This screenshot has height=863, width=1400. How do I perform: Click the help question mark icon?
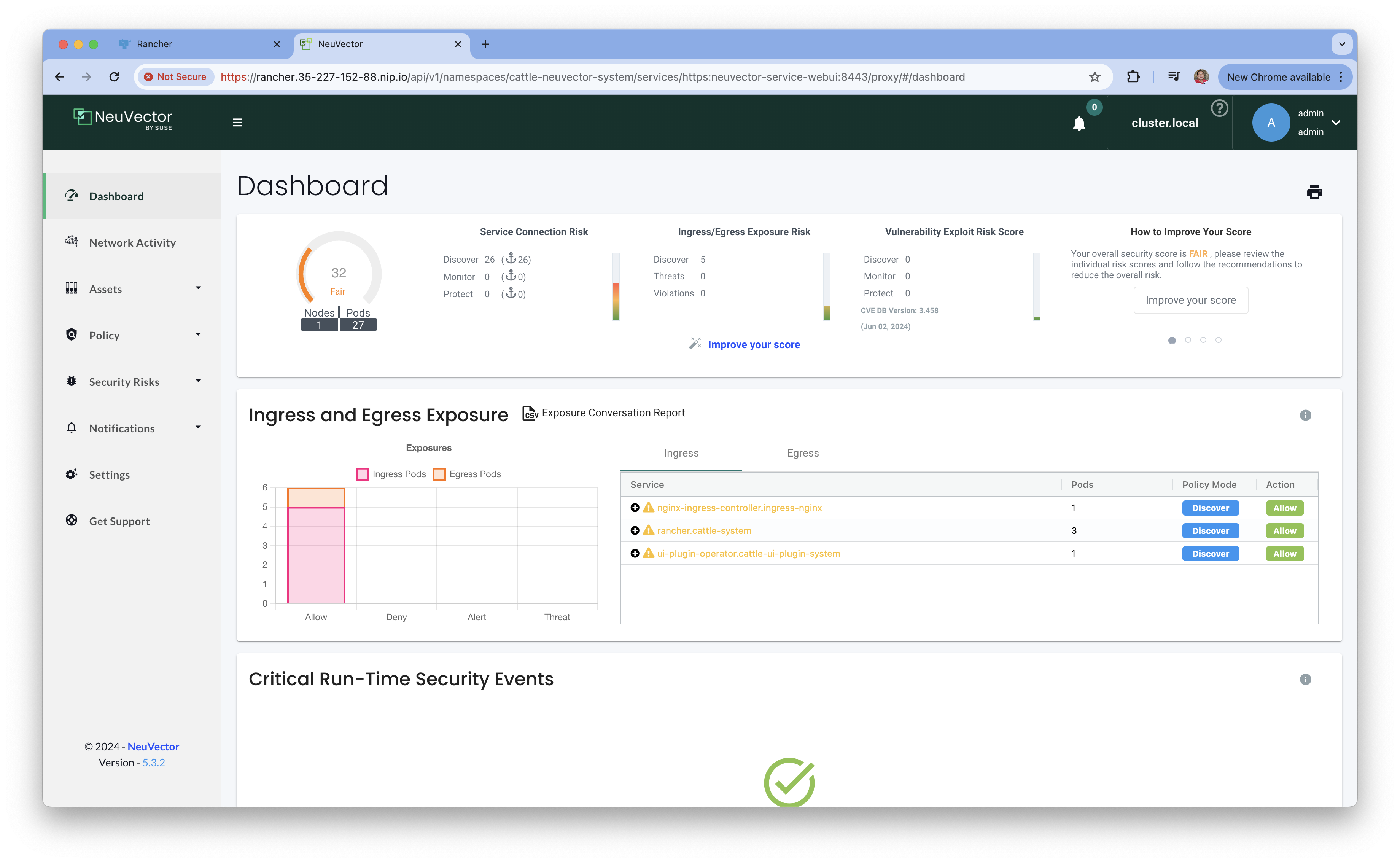pos(1219,108)
